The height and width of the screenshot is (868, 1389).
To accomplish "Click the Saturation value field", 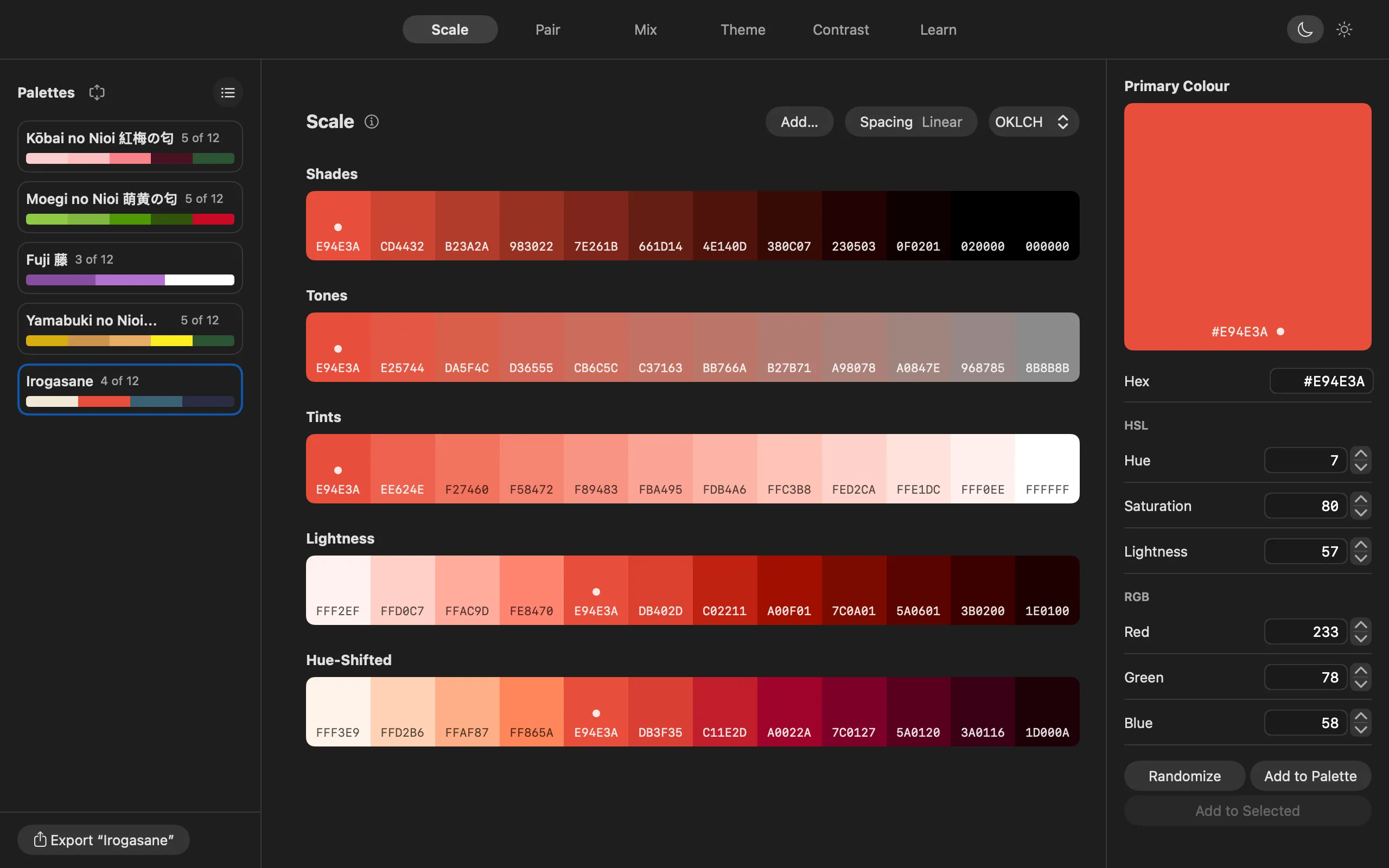I will coord(1305,506).
